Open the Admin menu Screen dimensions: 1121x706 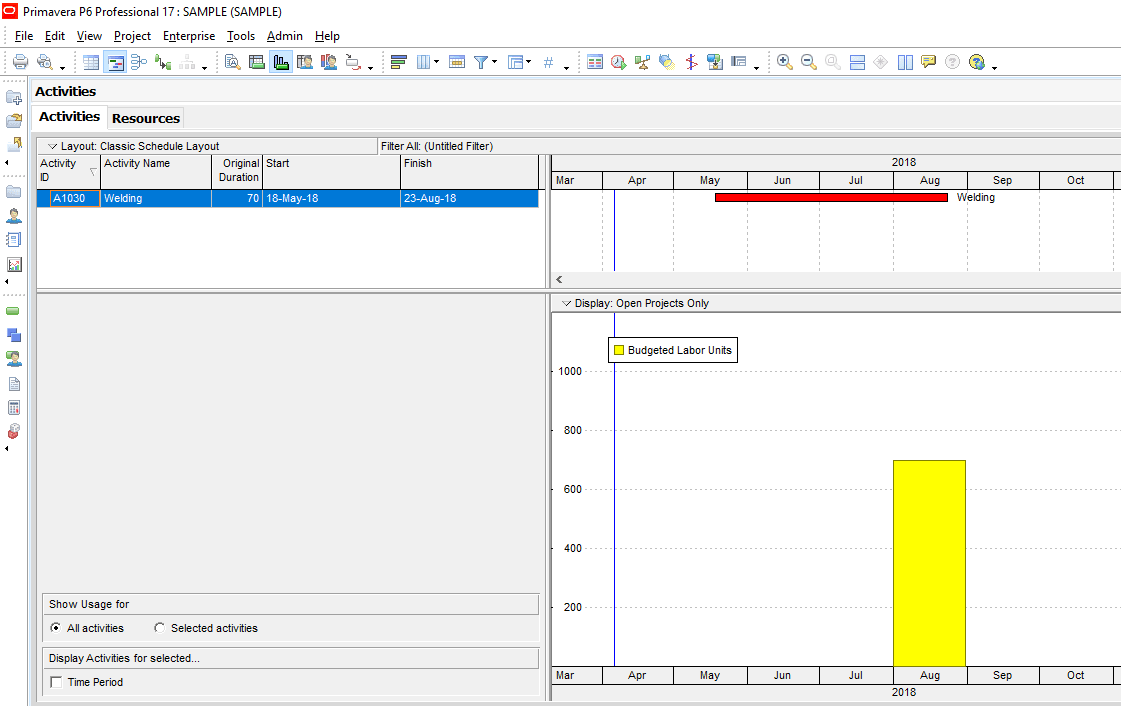pyautogui.click(x=285, y=36)
